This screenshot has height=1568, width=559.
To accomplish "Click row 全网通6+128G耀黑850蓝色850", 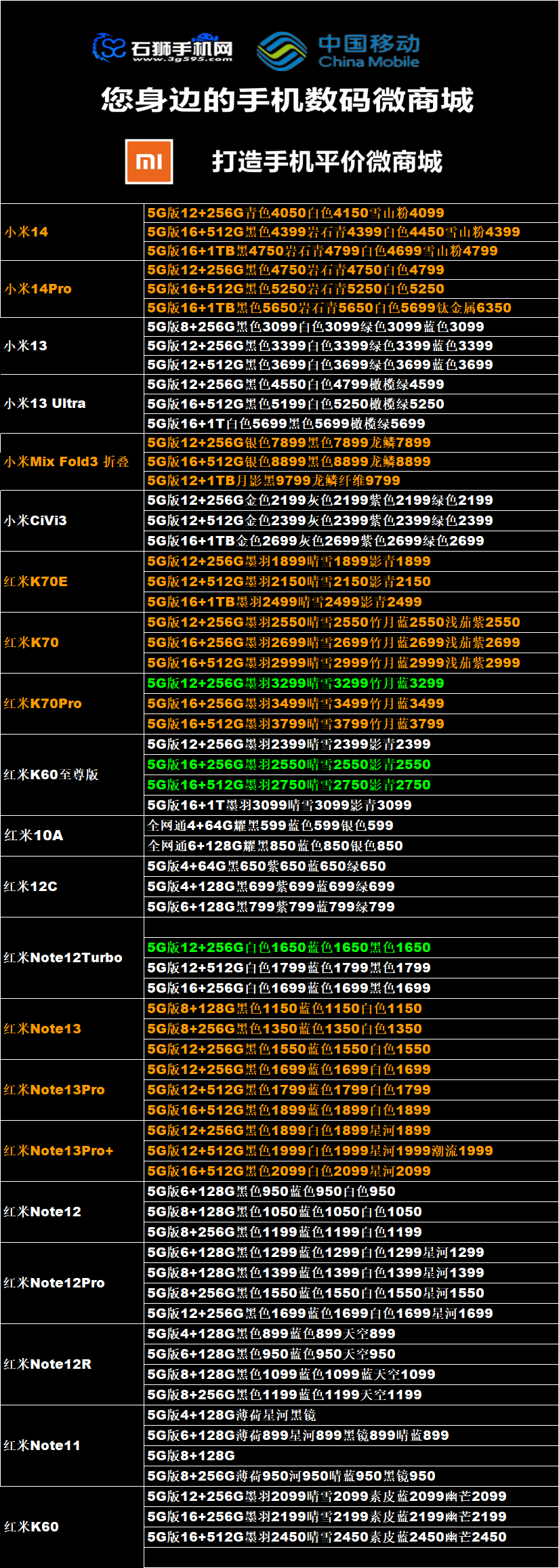I will click(x=351, y=846).
